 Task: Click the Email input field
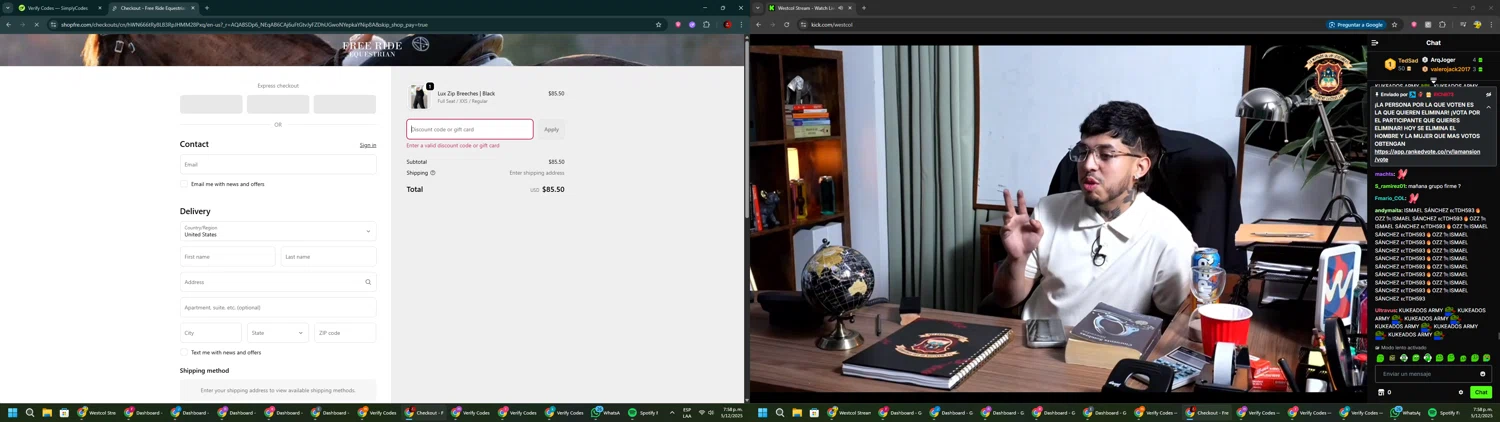278,164
